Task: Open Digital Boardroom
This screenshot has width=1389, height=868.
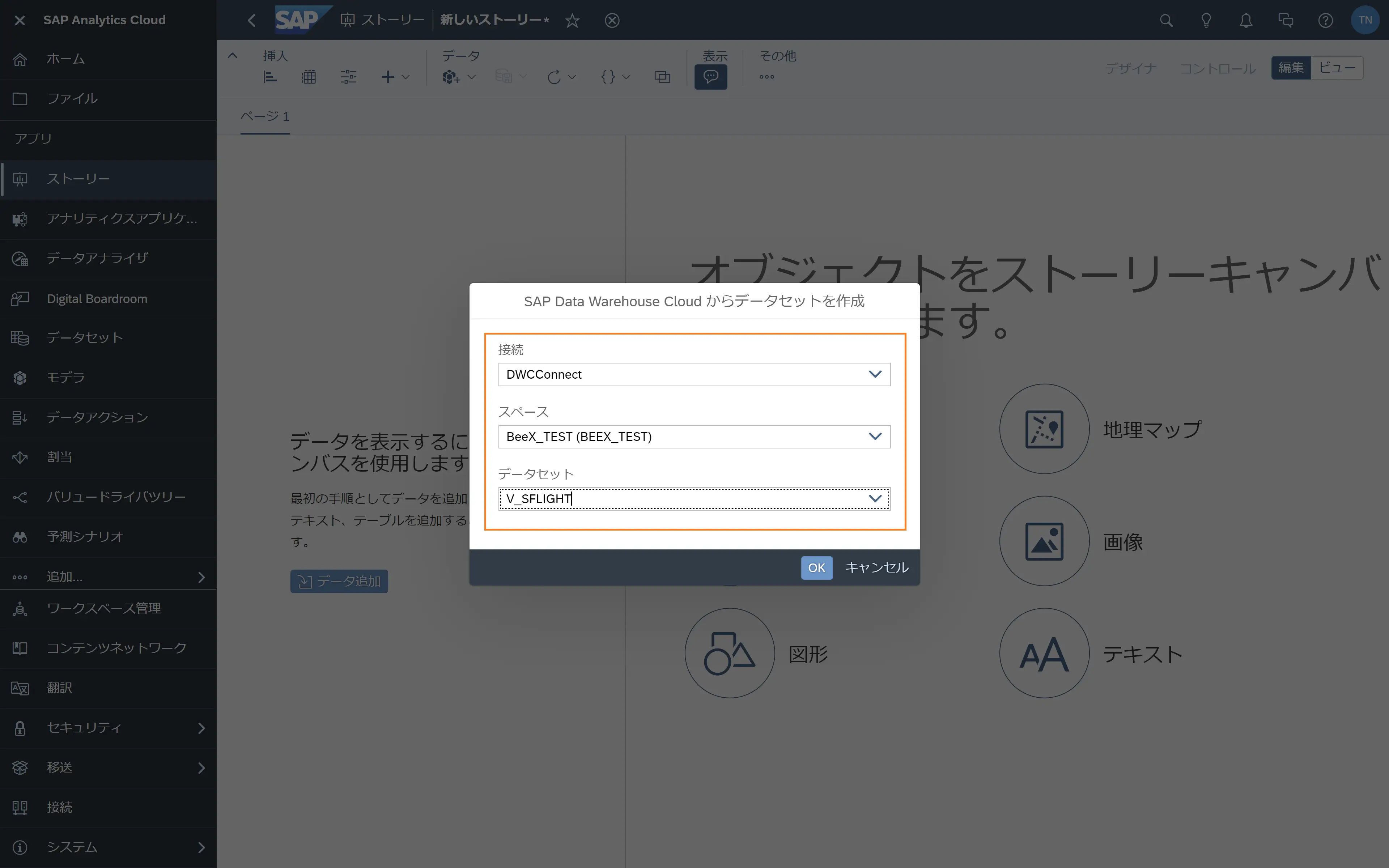Action: tap(108, 298)
